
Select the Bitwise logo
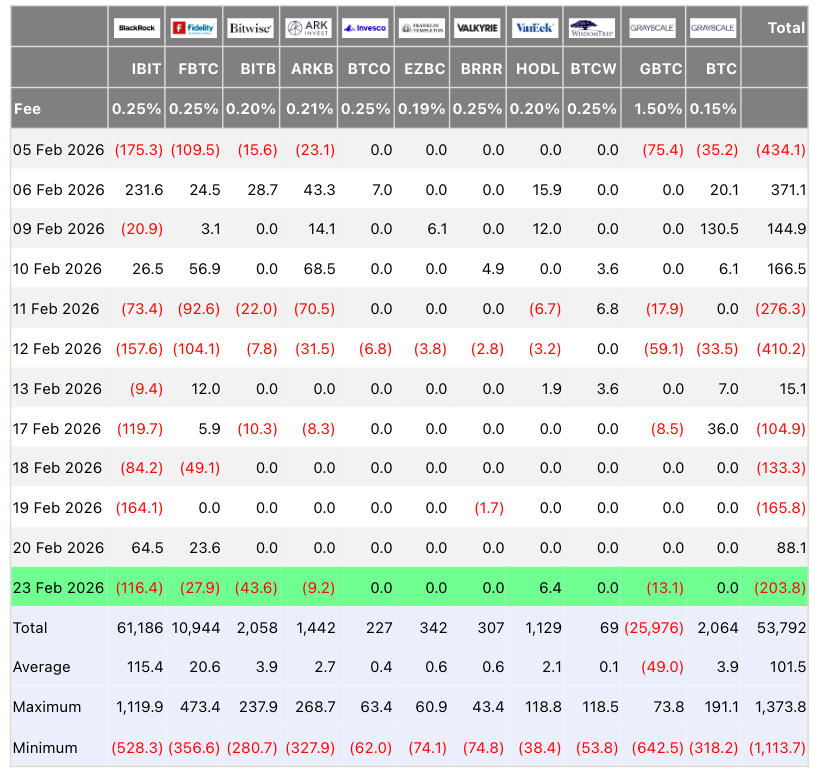point(250,28)
